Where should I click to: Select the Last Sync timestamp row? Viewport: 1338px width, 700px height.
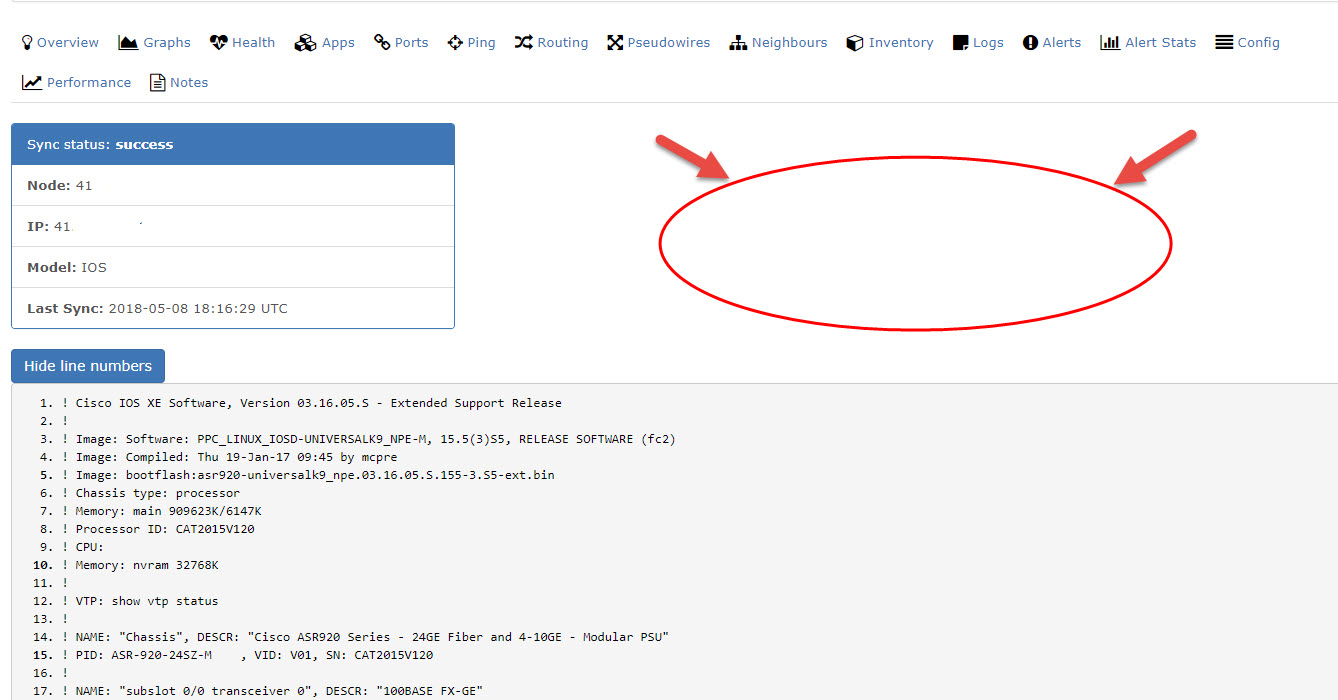(232, 308)
